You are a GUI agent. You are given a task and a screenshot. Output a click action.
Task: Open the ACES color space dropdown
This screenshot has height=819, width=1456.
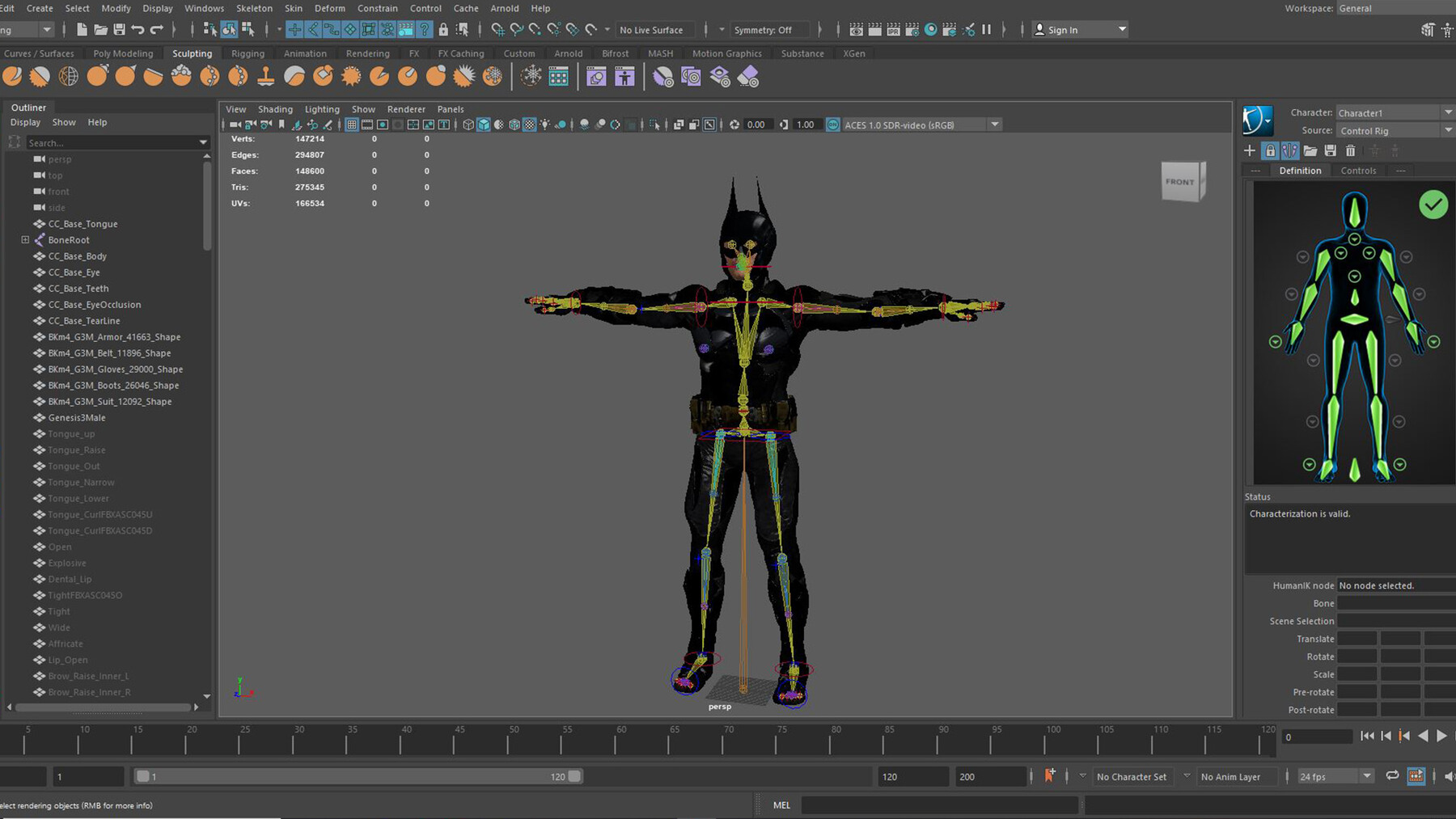pyautogui.click(x=922, y=125)
